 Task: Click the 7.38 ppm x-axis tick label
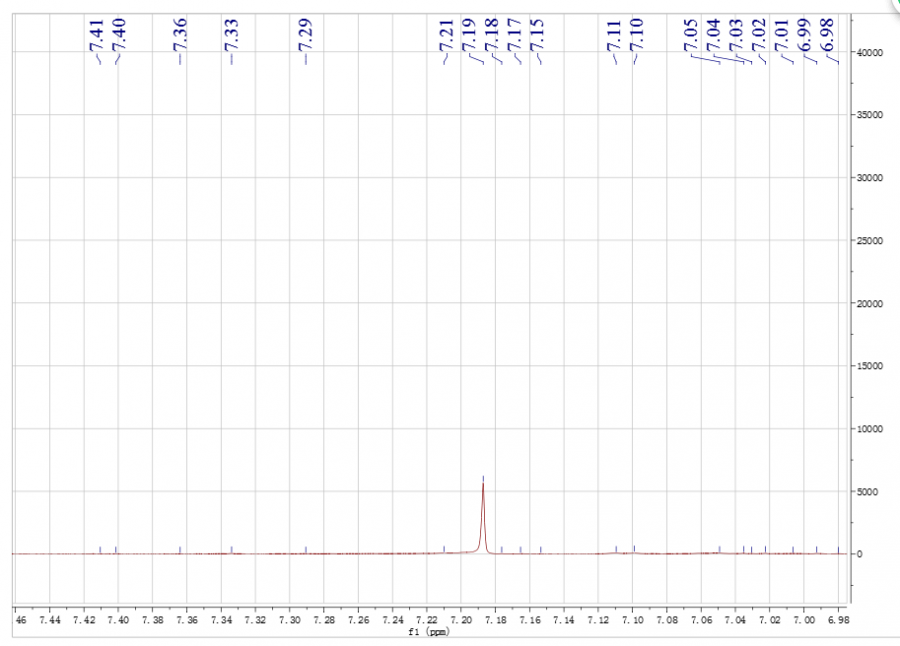153,620
